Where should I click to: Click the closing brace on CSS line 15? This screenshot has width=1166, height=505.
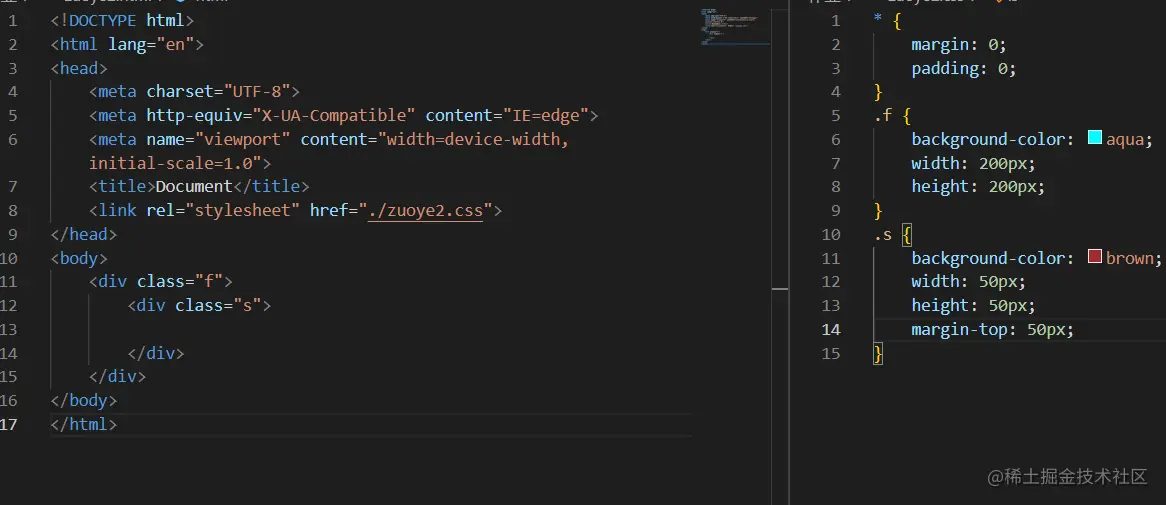tap(878, 353)
